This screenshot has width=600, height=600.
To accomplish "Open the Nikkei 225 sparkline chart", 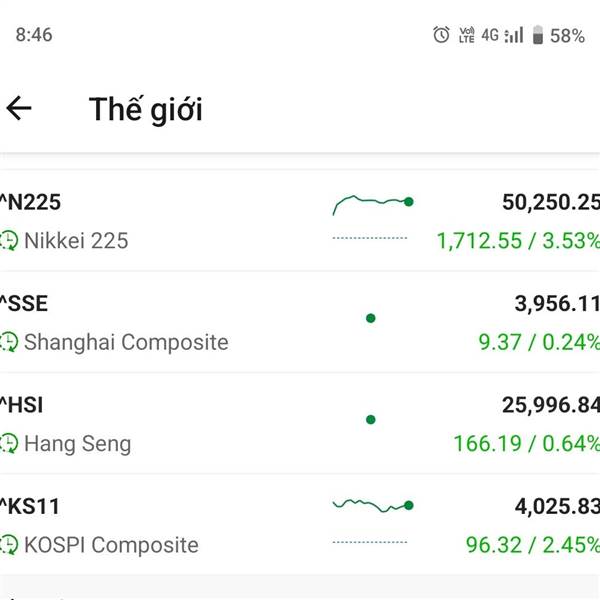I will click(x=372, y=204).
